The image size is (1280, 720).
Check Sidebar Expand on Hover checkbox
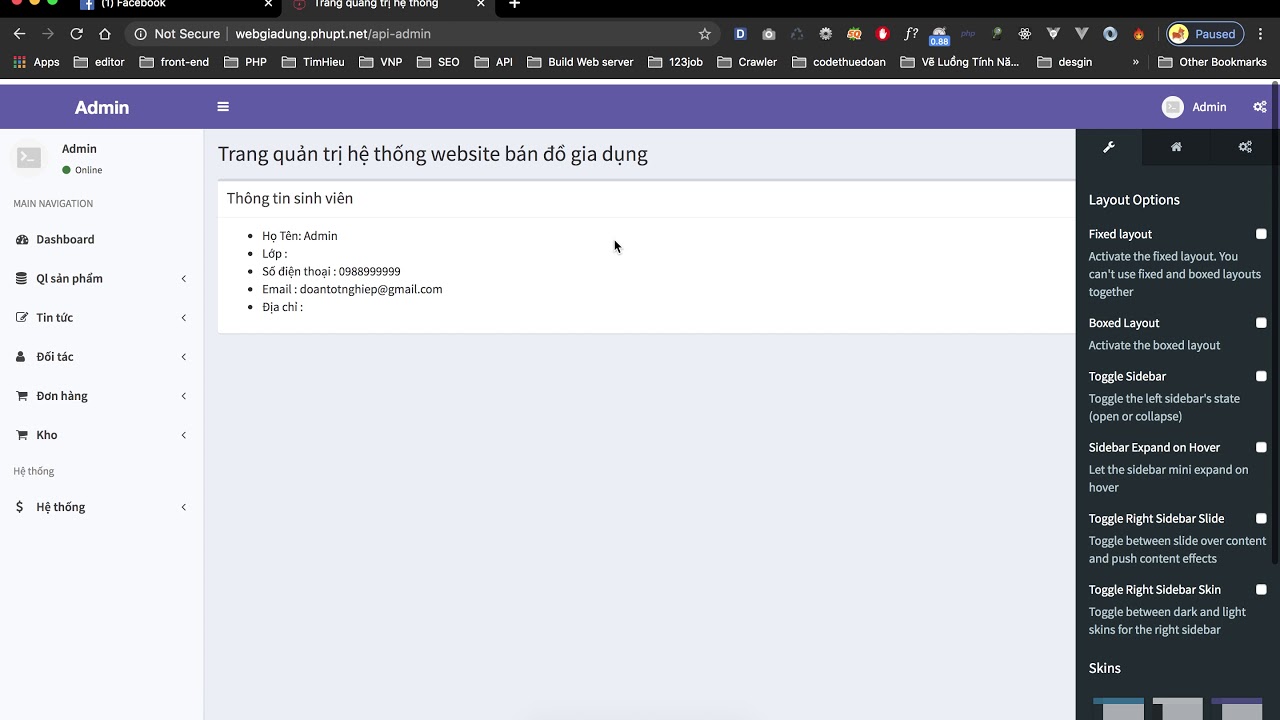click(1261, 447)
